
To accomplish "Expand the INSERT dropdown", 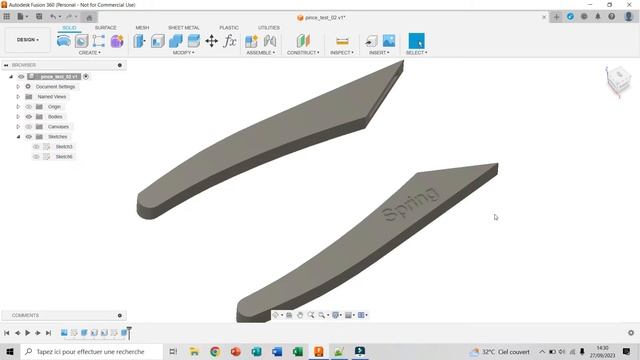I will coord(379,53).
